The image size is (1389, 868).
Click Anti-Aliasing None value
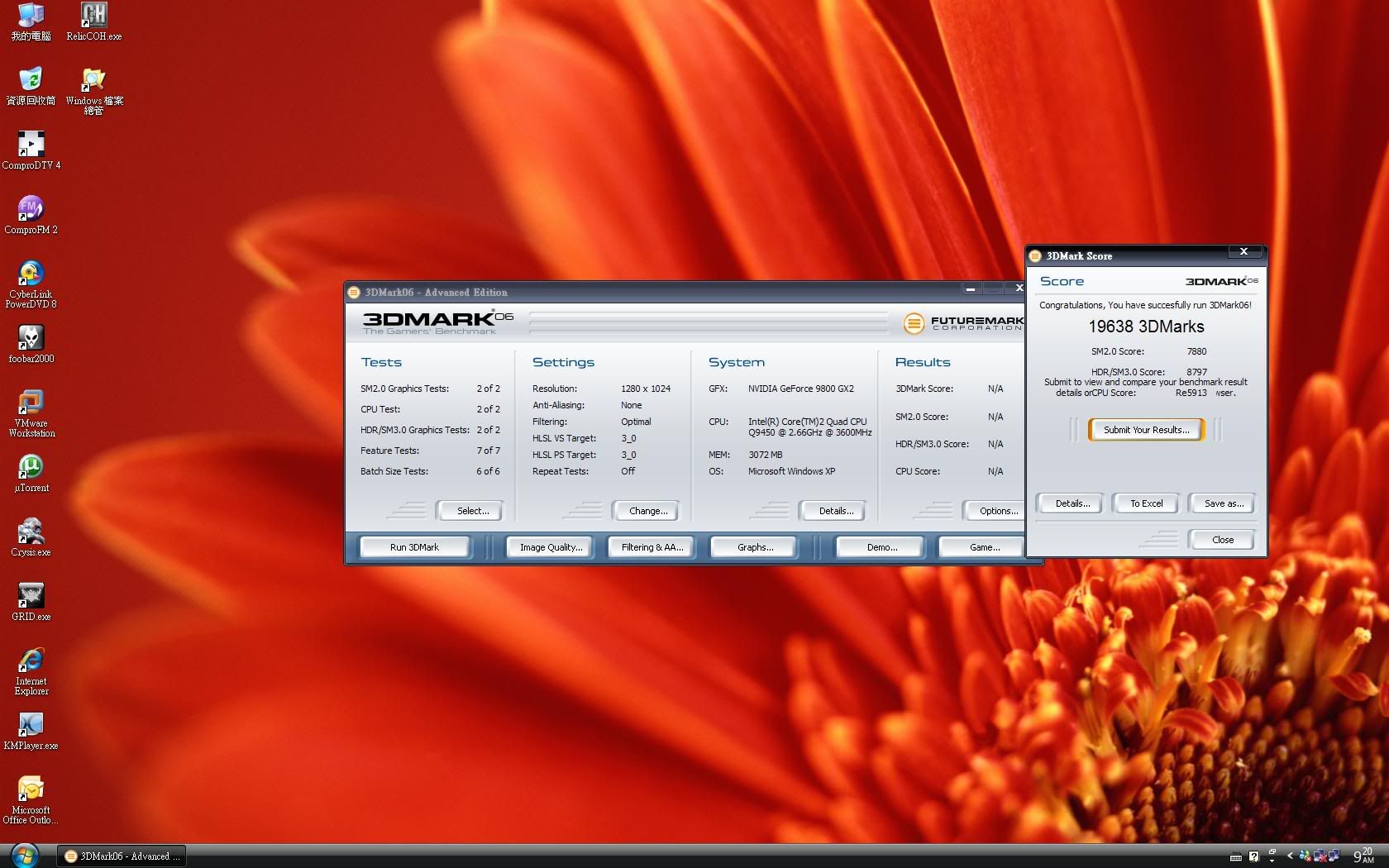(631, 405)
